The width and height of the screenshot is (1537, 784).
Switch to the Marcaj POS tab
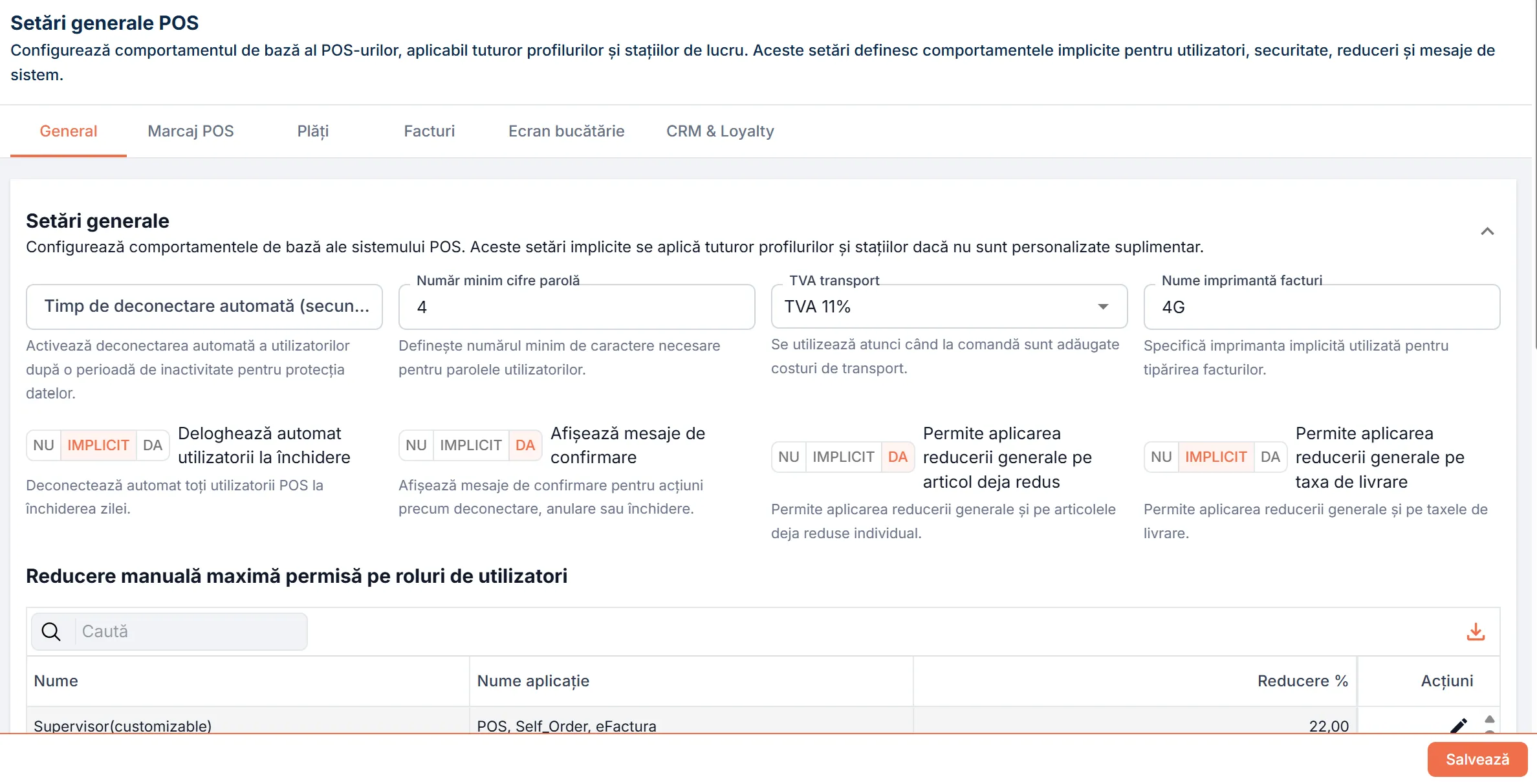(191, 131)
